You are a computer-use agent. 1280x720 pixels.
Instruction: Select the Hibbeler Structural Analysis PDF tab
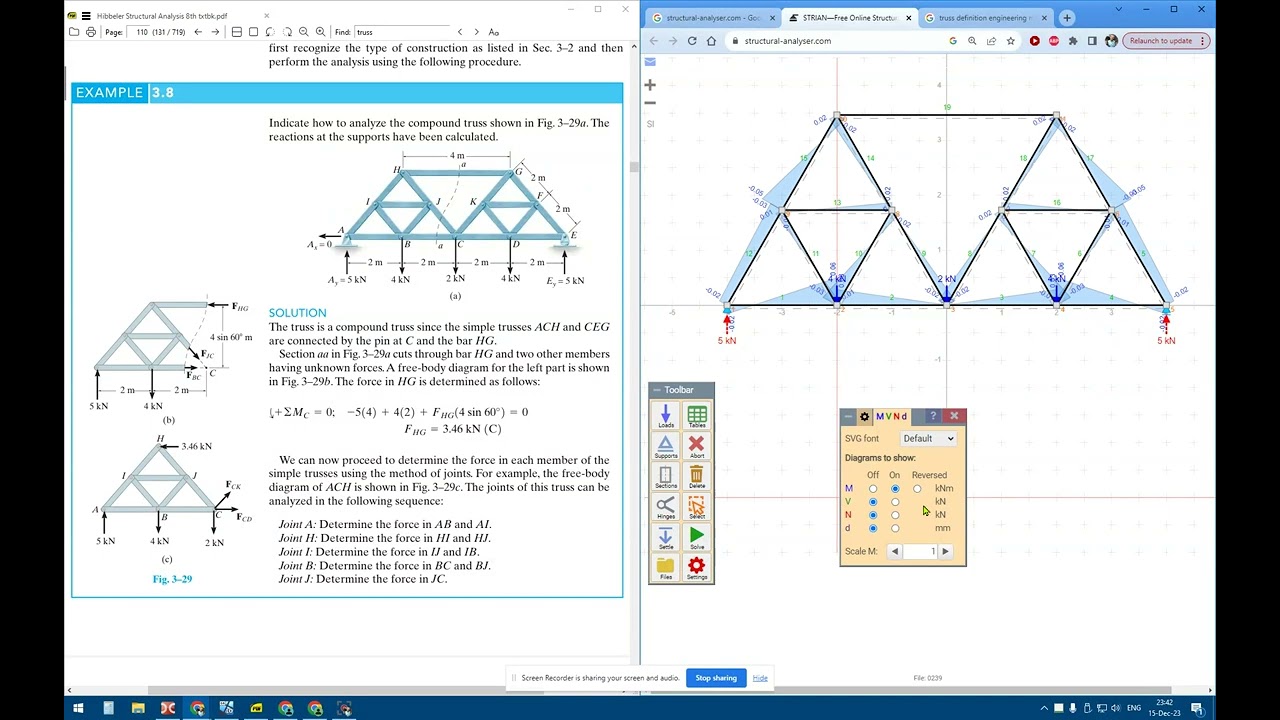pyautogui.click(x=162, y=16)
